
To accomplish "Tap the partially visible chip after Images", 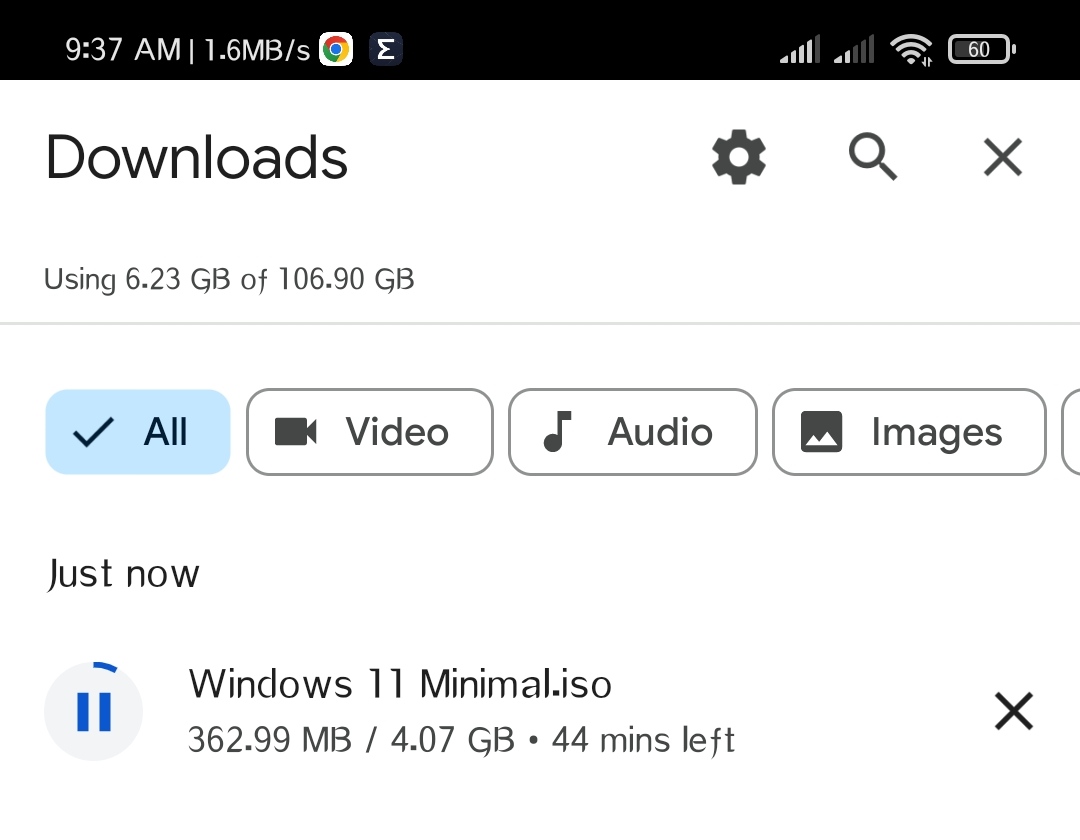I will 1071,432.
